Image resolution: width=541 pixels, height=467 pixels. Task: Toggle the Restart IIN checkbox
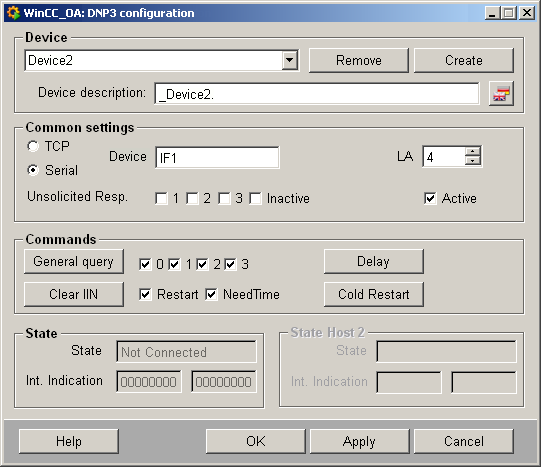[145, 294]
